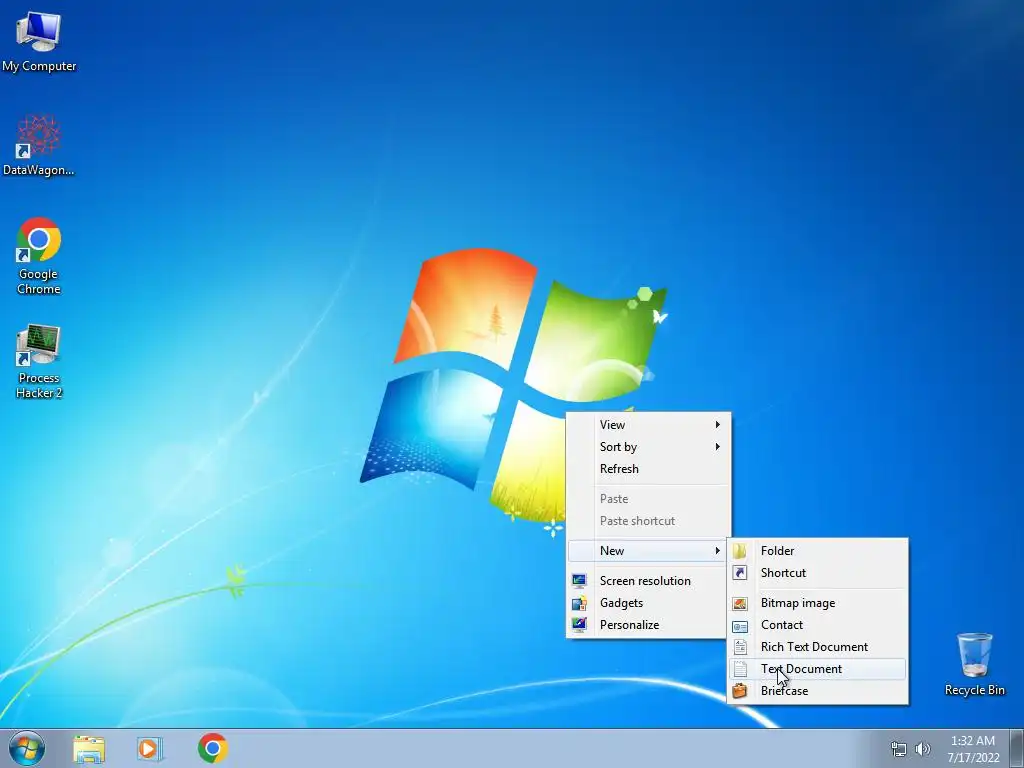Click the Show desktop button

1016,748
